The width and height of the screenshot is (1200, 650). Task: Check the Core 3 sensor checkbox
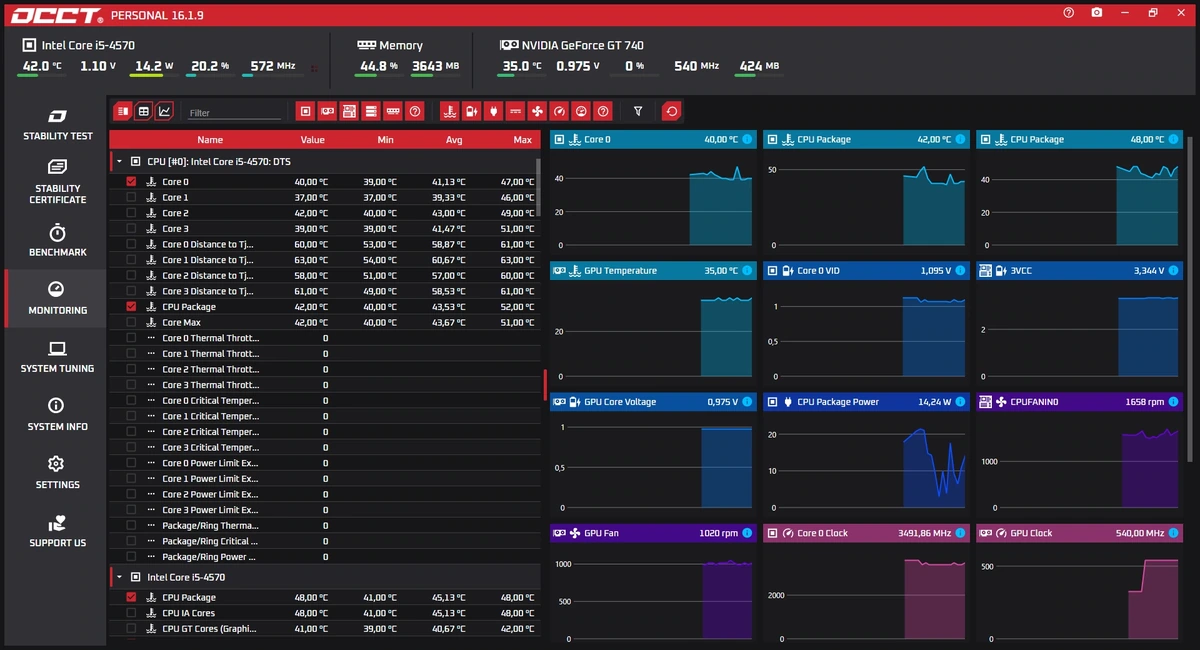(x=131, y=229)
